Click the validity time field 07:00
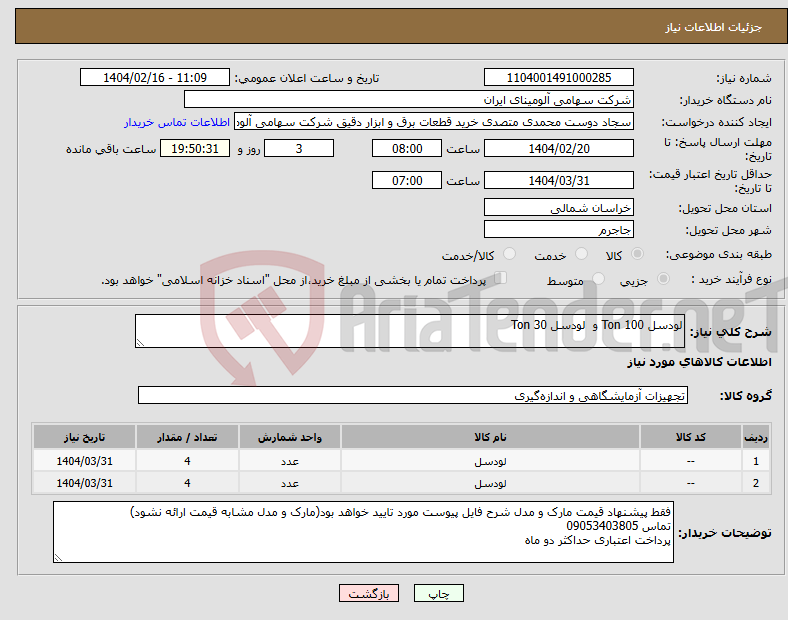Viewport: 788px width, 620px height. (407, 180)
